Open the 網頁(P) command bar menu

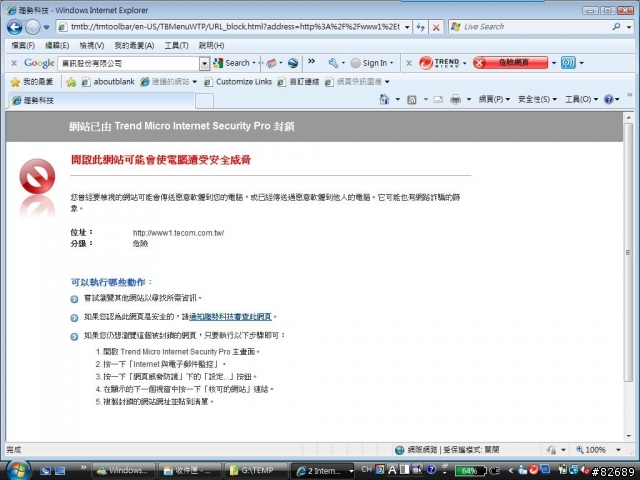(x=494, y=99)
